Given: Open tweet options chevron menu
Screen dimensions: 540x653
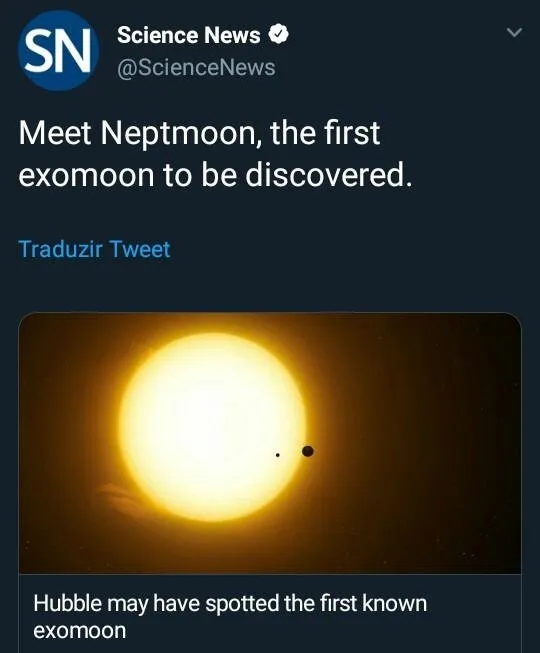Looking at the screenshot, I should [515, 32].
